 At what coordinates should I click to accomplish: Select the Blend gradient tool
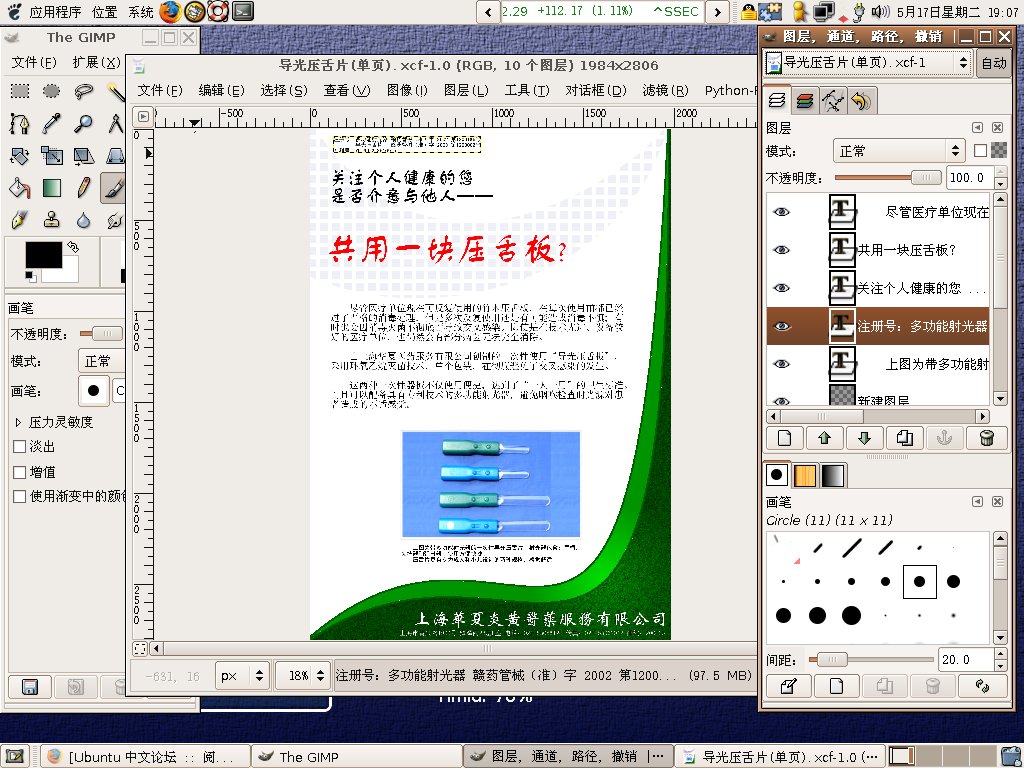tap(52, 188)
